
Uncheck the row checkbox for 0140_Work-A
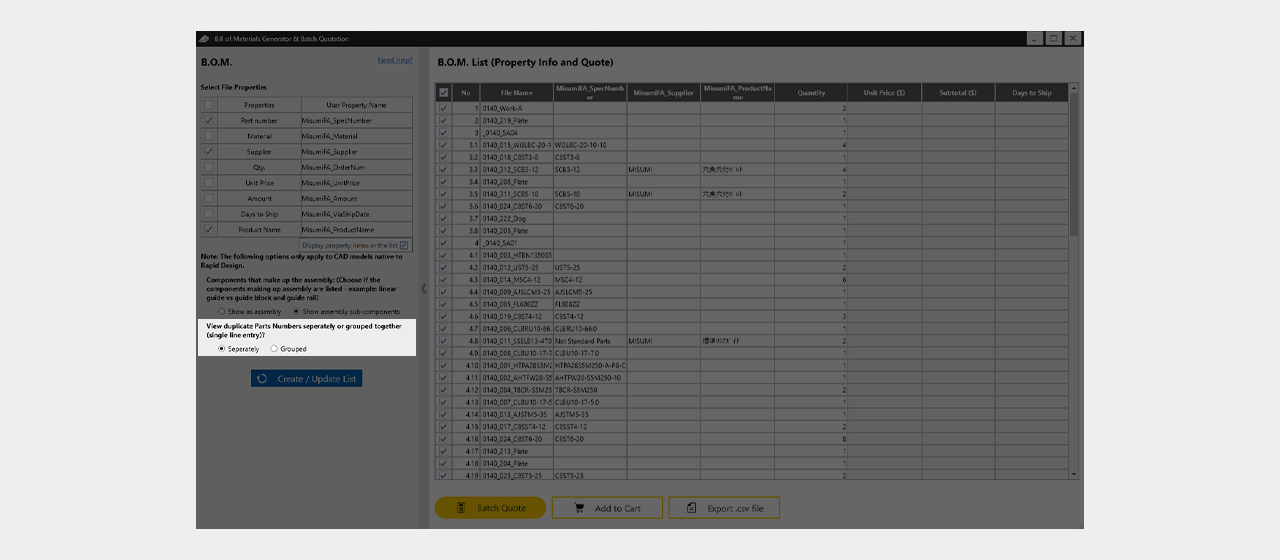coord(444,108)
